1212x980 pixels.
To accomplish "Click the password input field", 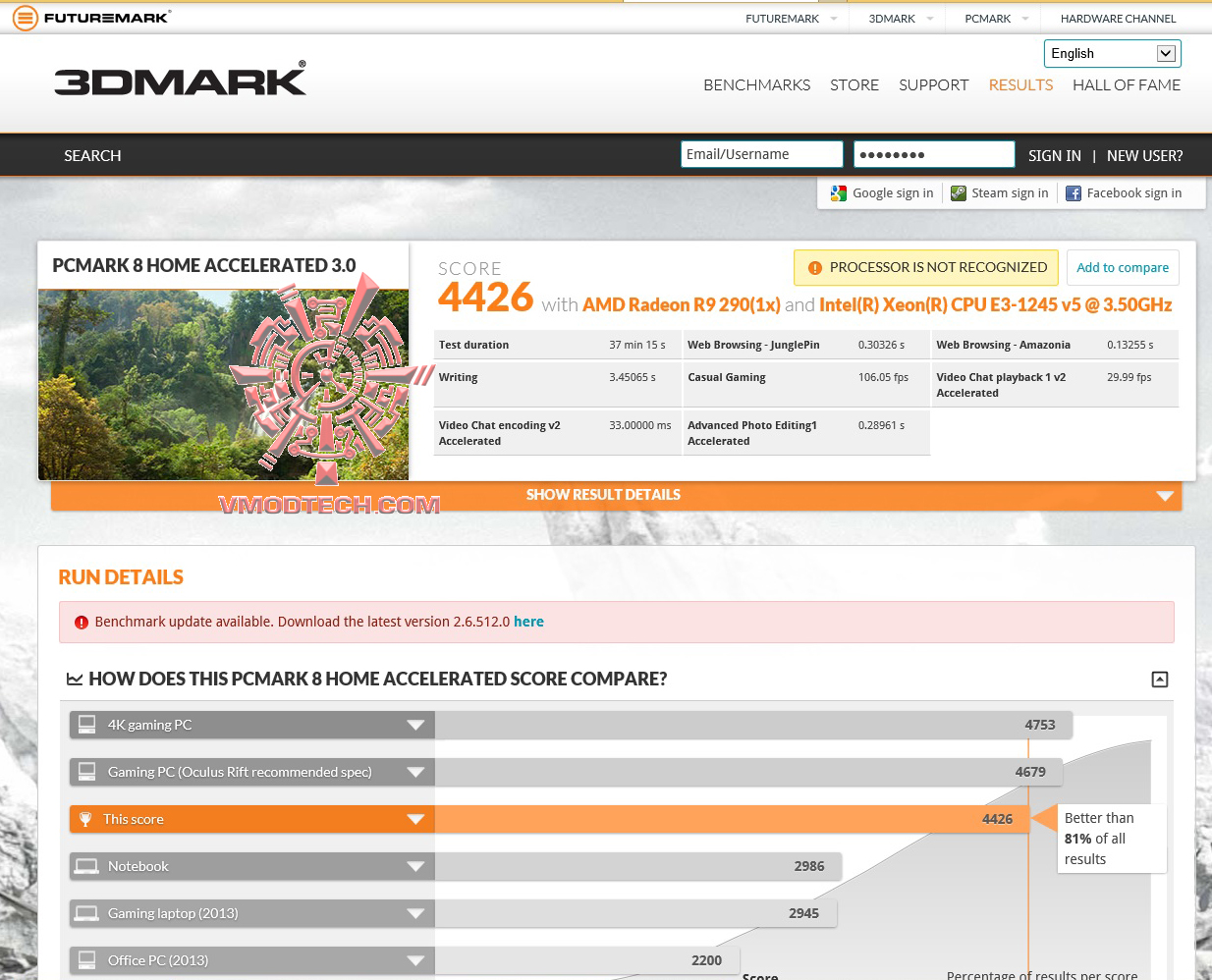I will [934, 154].
